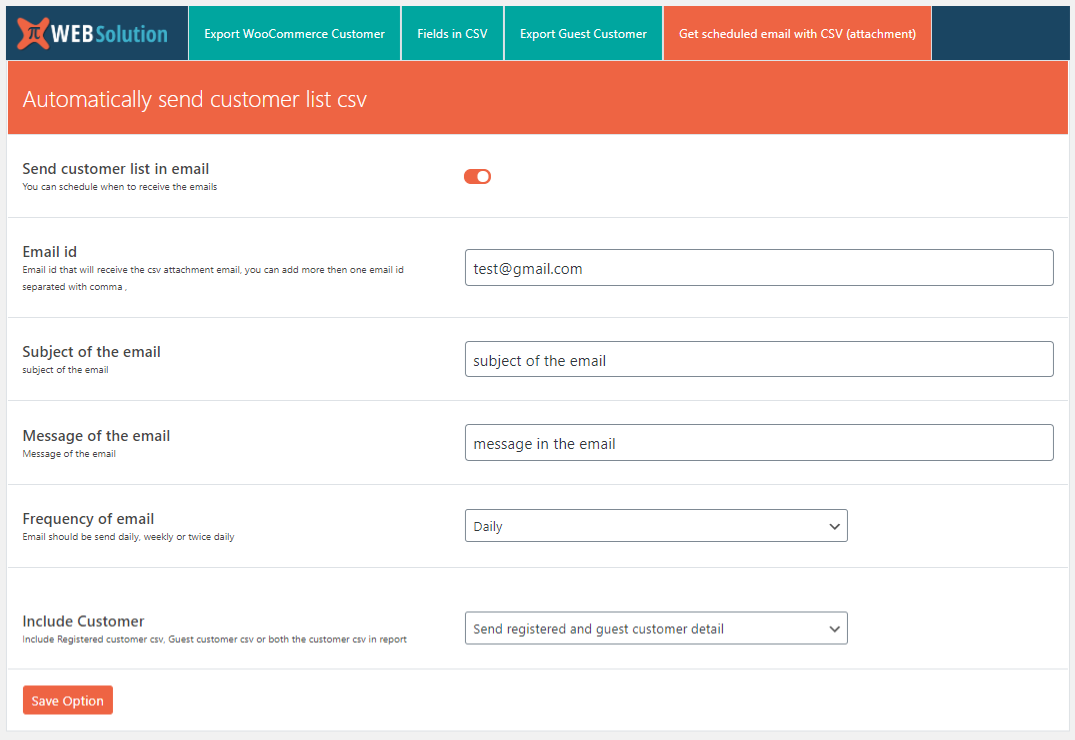Screen dimensions: 1075x740
Task: Click the Subject of the email label
Action: 91,352
